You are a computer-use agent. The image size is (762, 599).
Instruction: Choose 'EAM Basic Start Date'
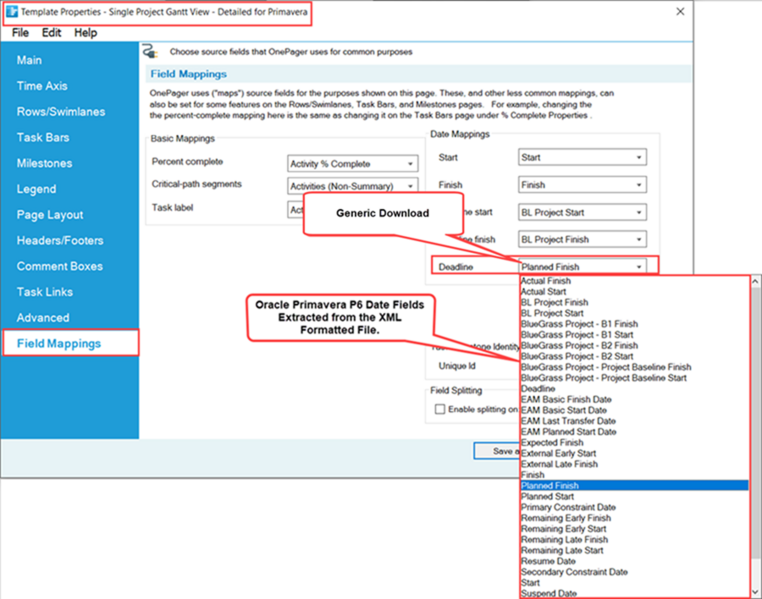click(x=634, y=410)
